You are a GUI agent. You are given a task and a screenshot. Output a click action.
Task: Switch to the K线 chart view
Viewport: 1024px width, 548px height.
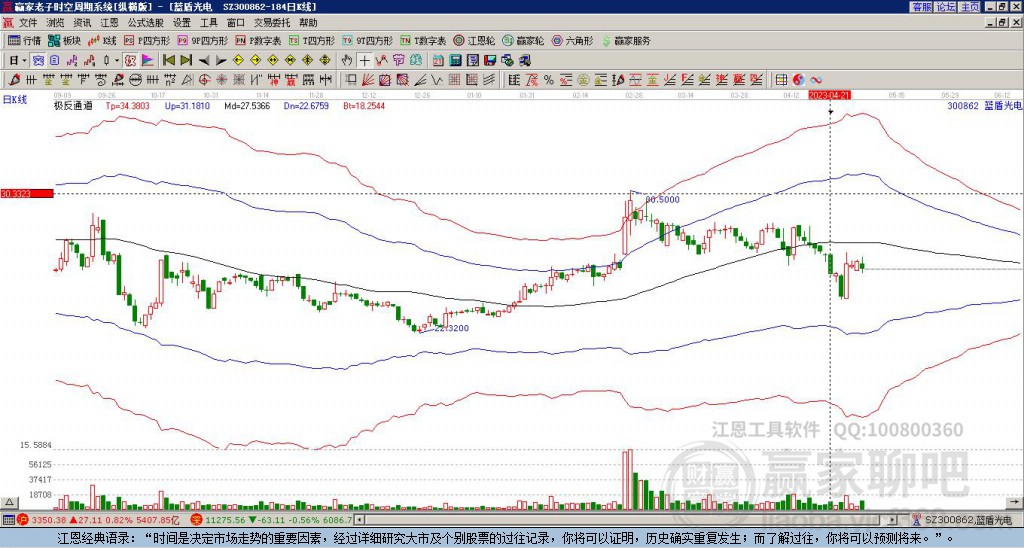101,40
